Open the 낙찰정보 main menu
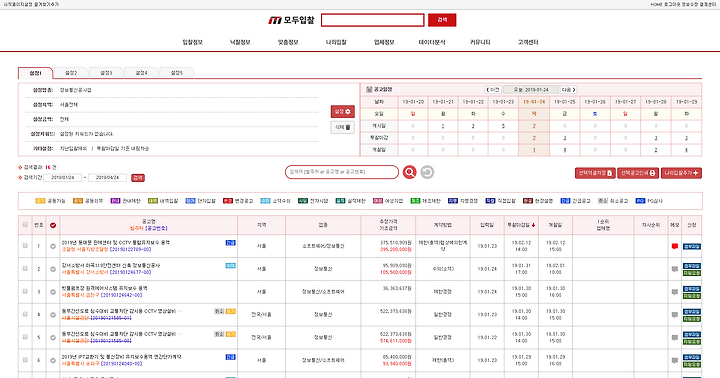Screen dimensions: 720x378 click(x=240, y=42)
